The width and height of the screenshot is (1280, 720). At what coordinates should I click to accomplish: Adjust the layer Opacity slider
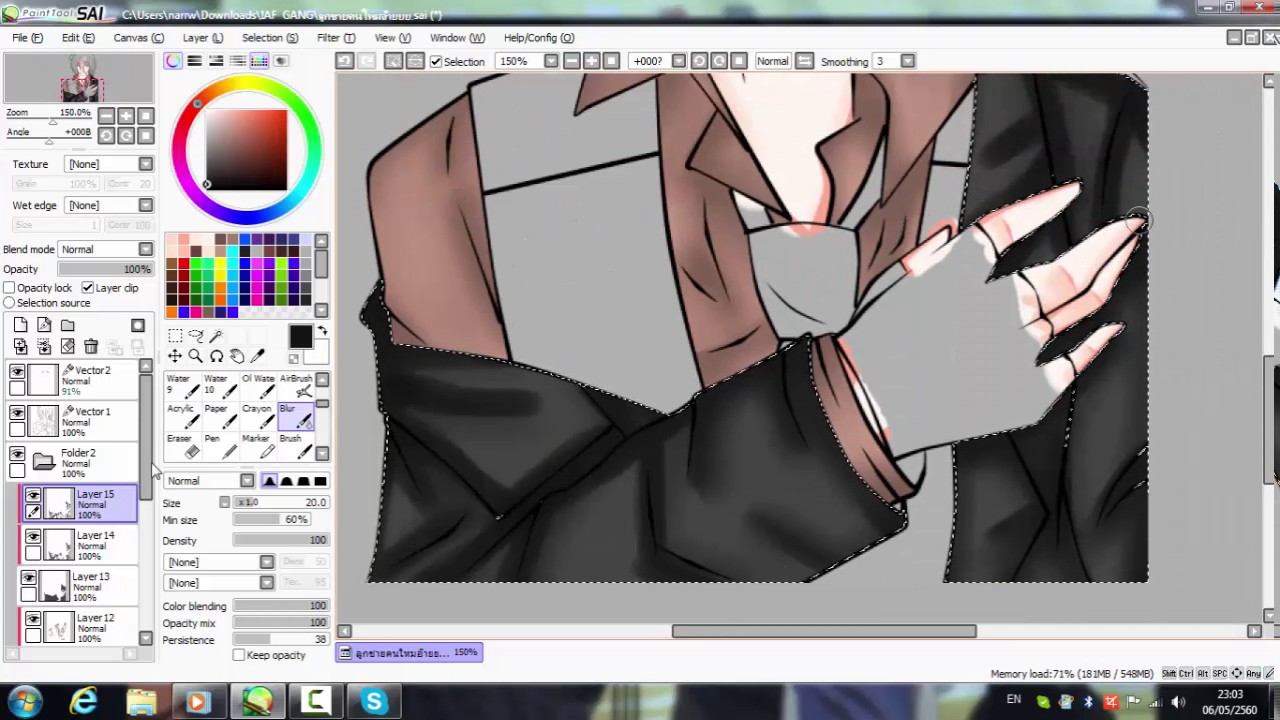coord(105,269)
